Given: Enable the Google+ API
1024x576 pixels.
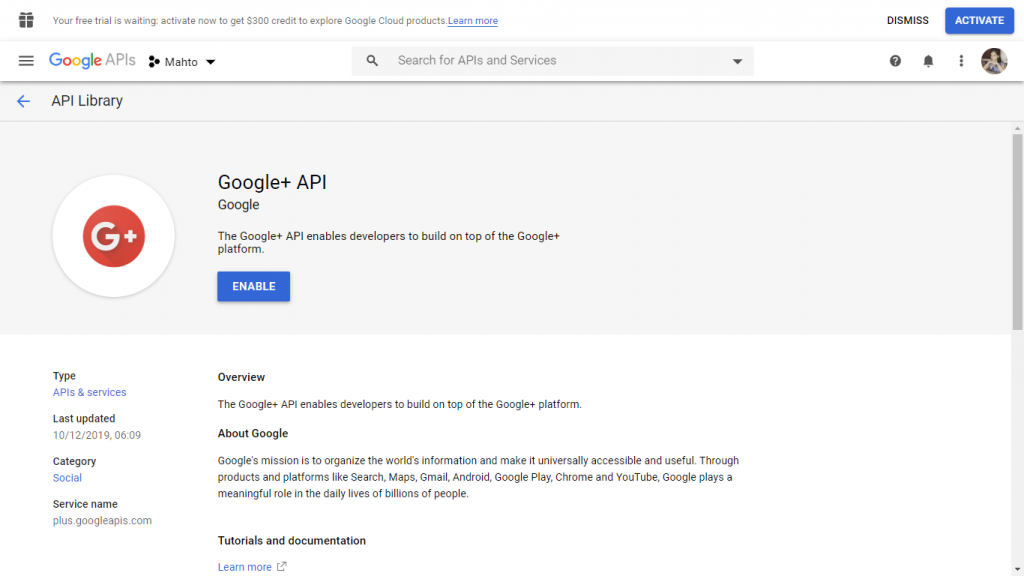Looking at the screenshot, I should tap(253, 286).
